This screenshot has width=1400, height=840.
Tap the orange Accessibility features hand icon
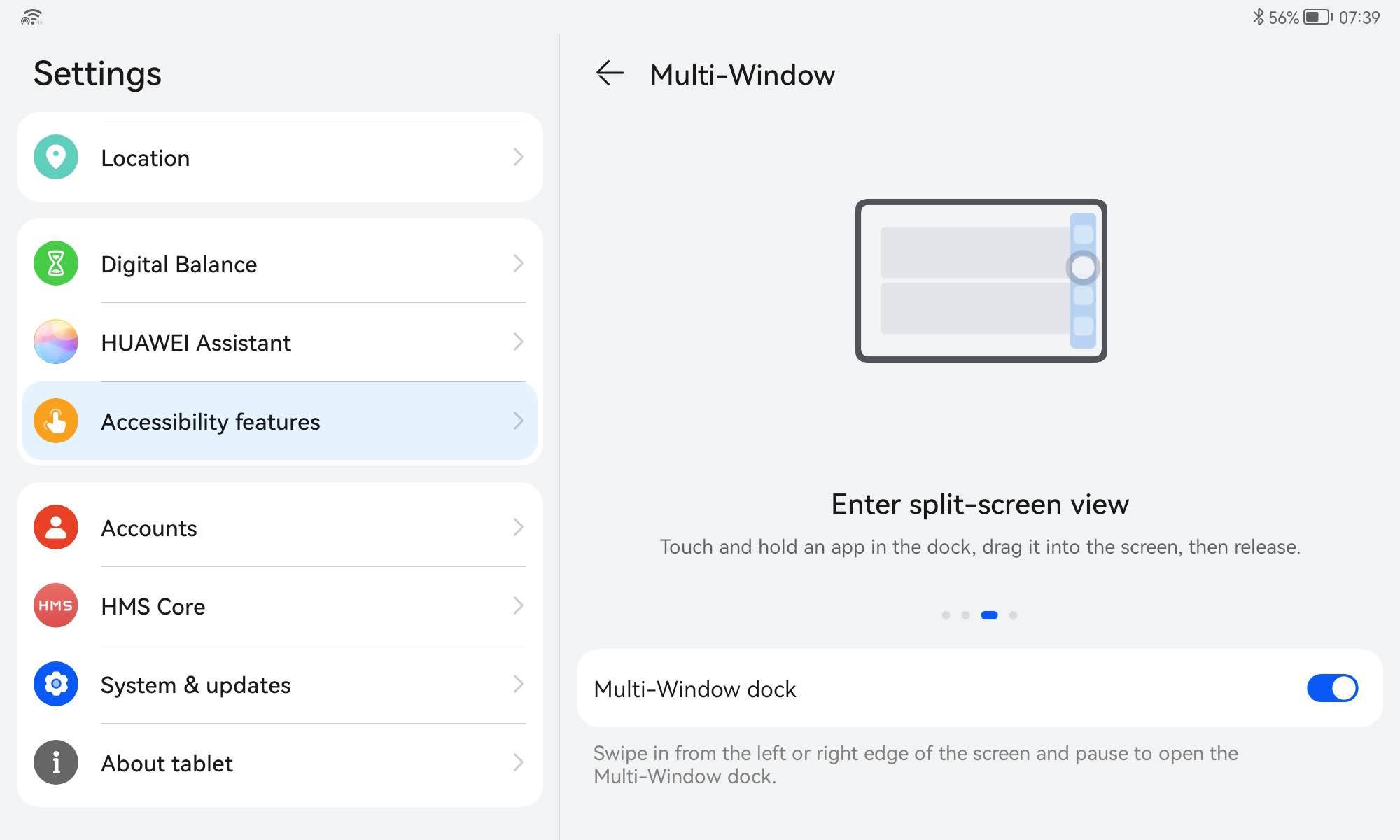point(56,421)
